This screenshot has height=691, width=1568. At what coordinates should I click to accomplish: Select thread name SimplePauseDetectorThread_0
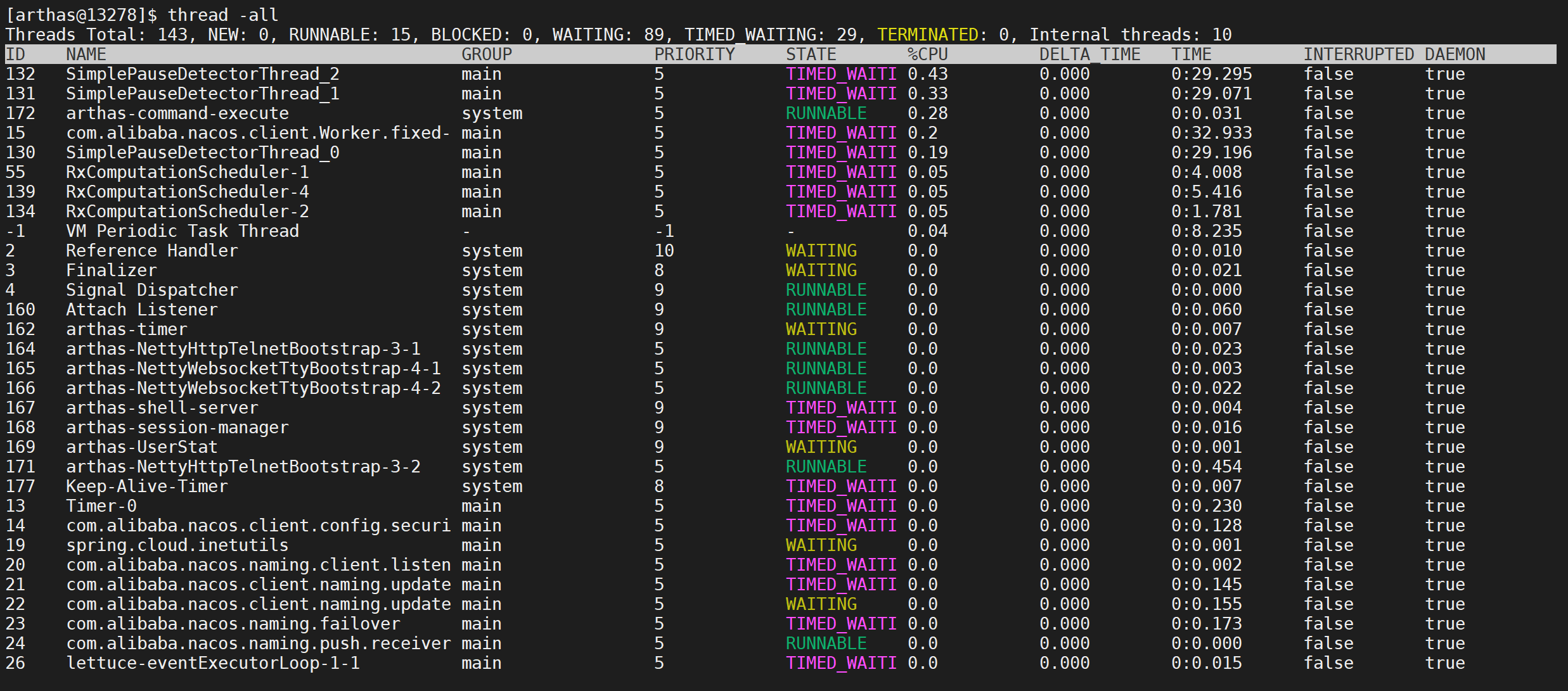[203, 153]
